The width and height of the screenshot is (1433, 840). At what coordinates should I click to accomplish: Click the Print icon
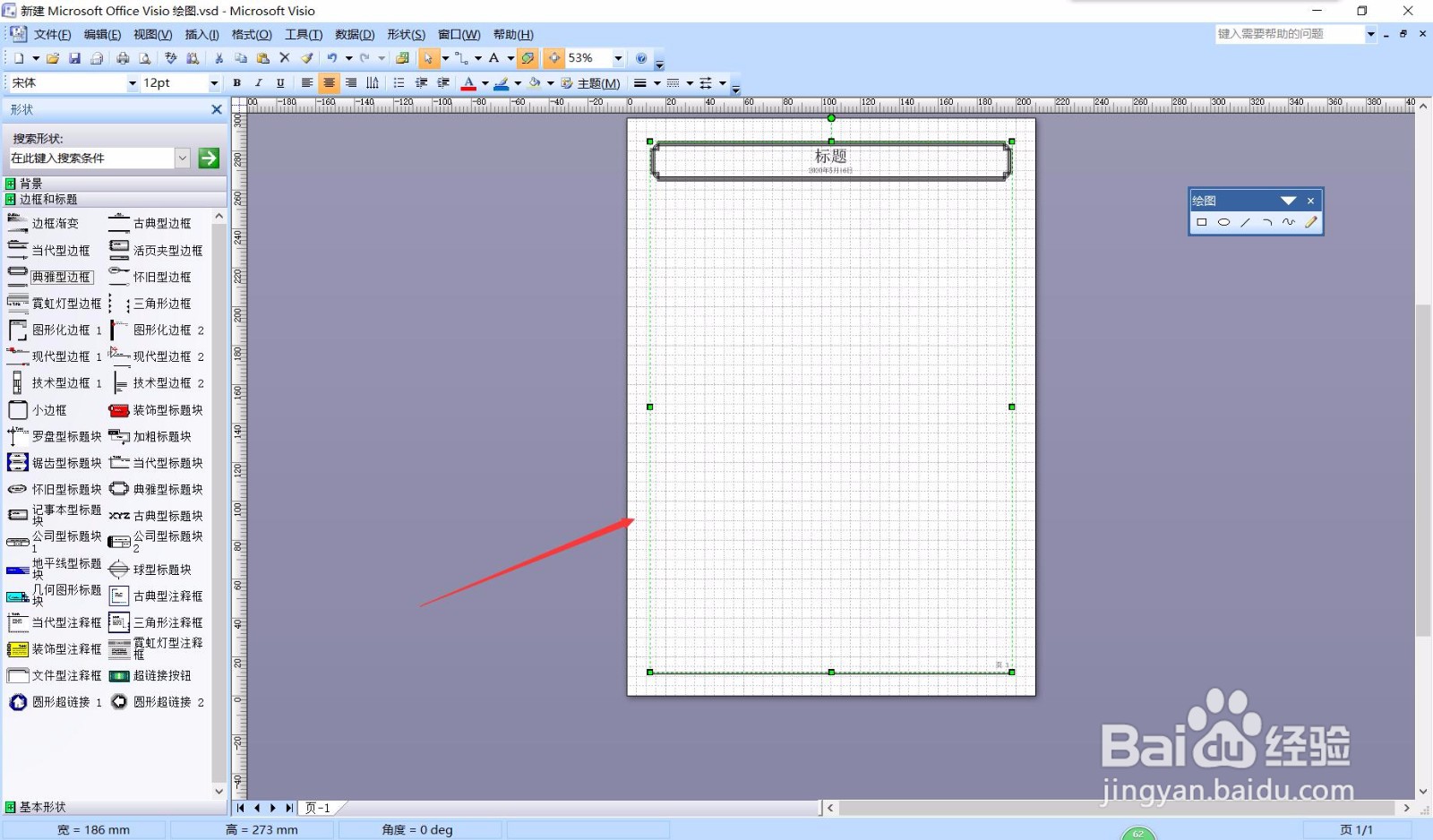[x=123, y=58]
